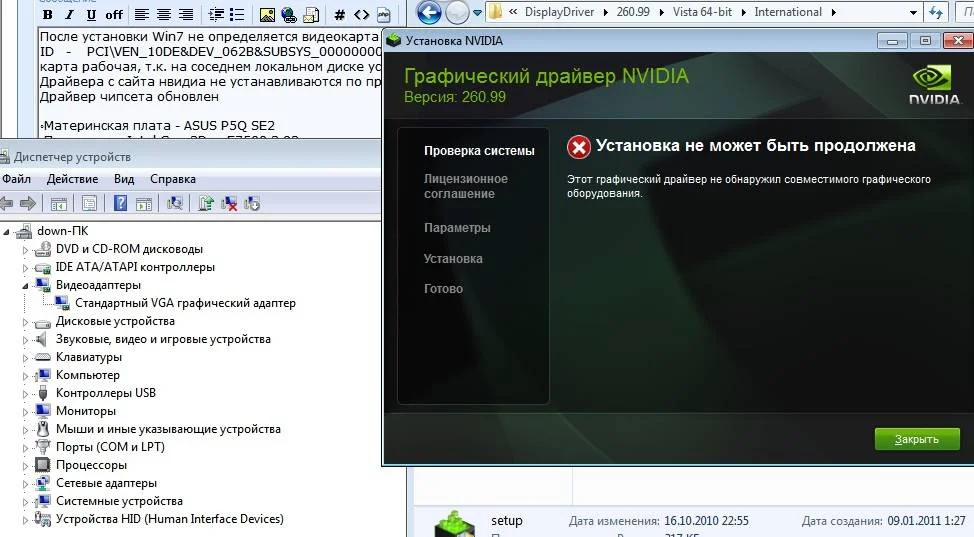Screen dimensions: 974x537
Task: Open the arrow dropdown after DisplayDriver breadcrumb
Action: [606, 12]
